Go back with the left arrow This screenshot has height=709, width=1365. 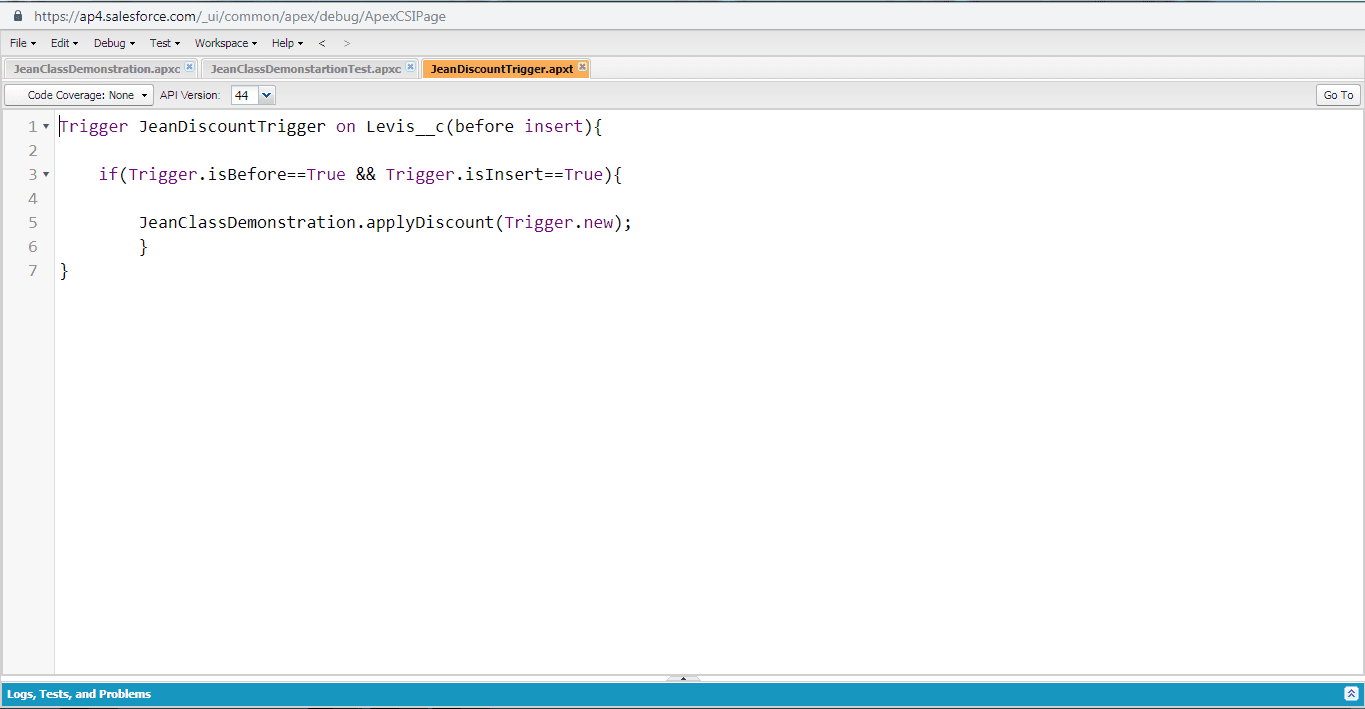coord(322,43)
